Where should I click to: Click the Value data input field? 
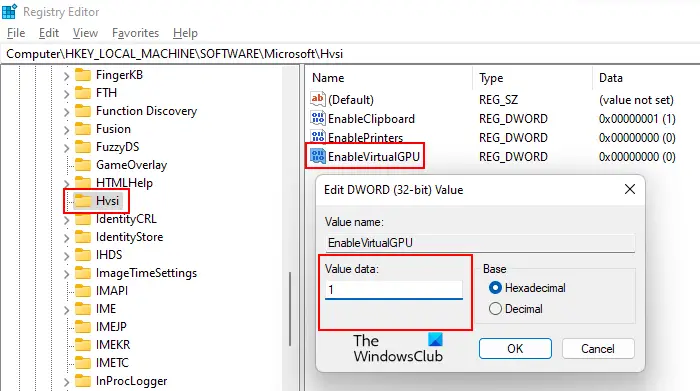pyautogui.click(x=394, y=290)
